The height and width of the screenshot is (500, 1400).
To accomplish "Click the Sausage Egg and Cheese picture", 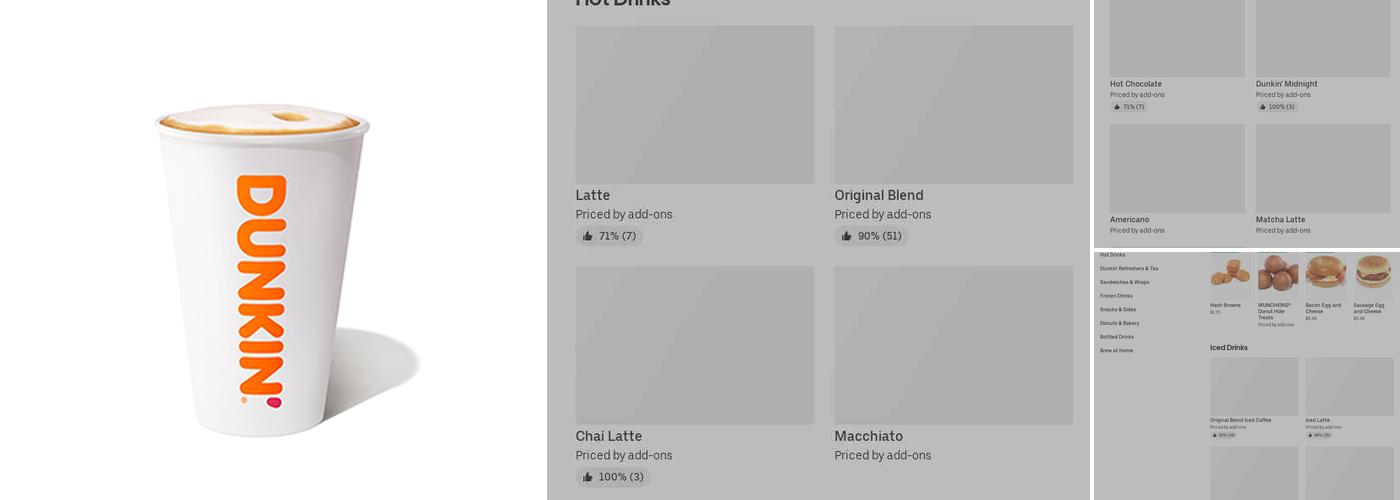I will coord(1373,272).
